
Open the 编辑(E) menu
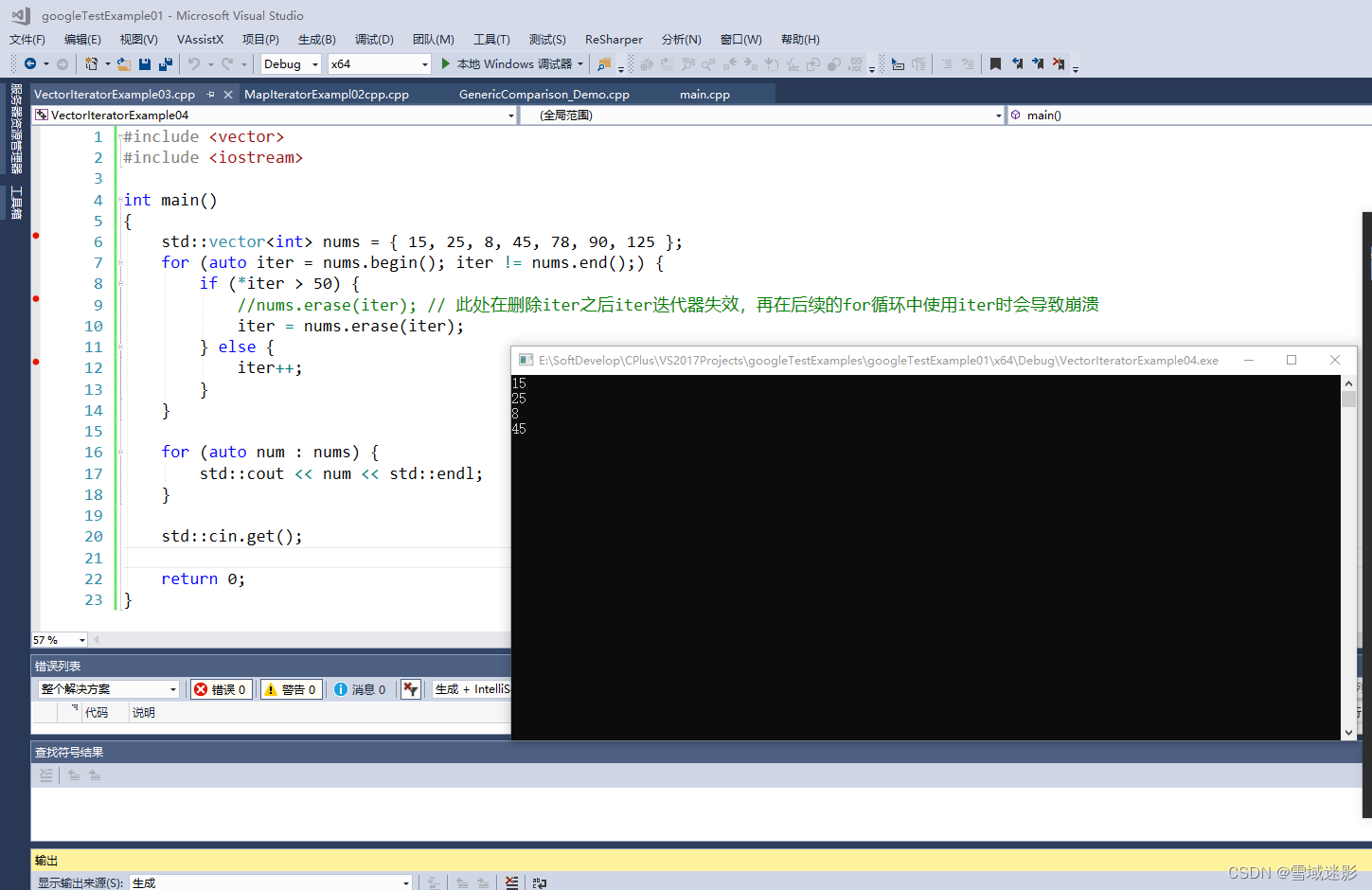click(82, 39)
